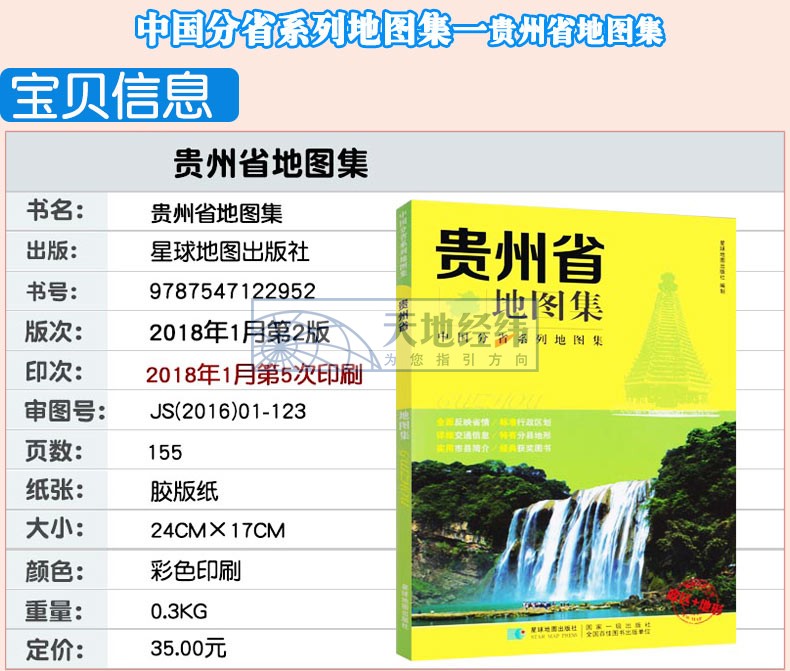The height and width of the screenshot is (671, 790).
Task: Click the book spine of the atlas
Action: pos(404,430)
